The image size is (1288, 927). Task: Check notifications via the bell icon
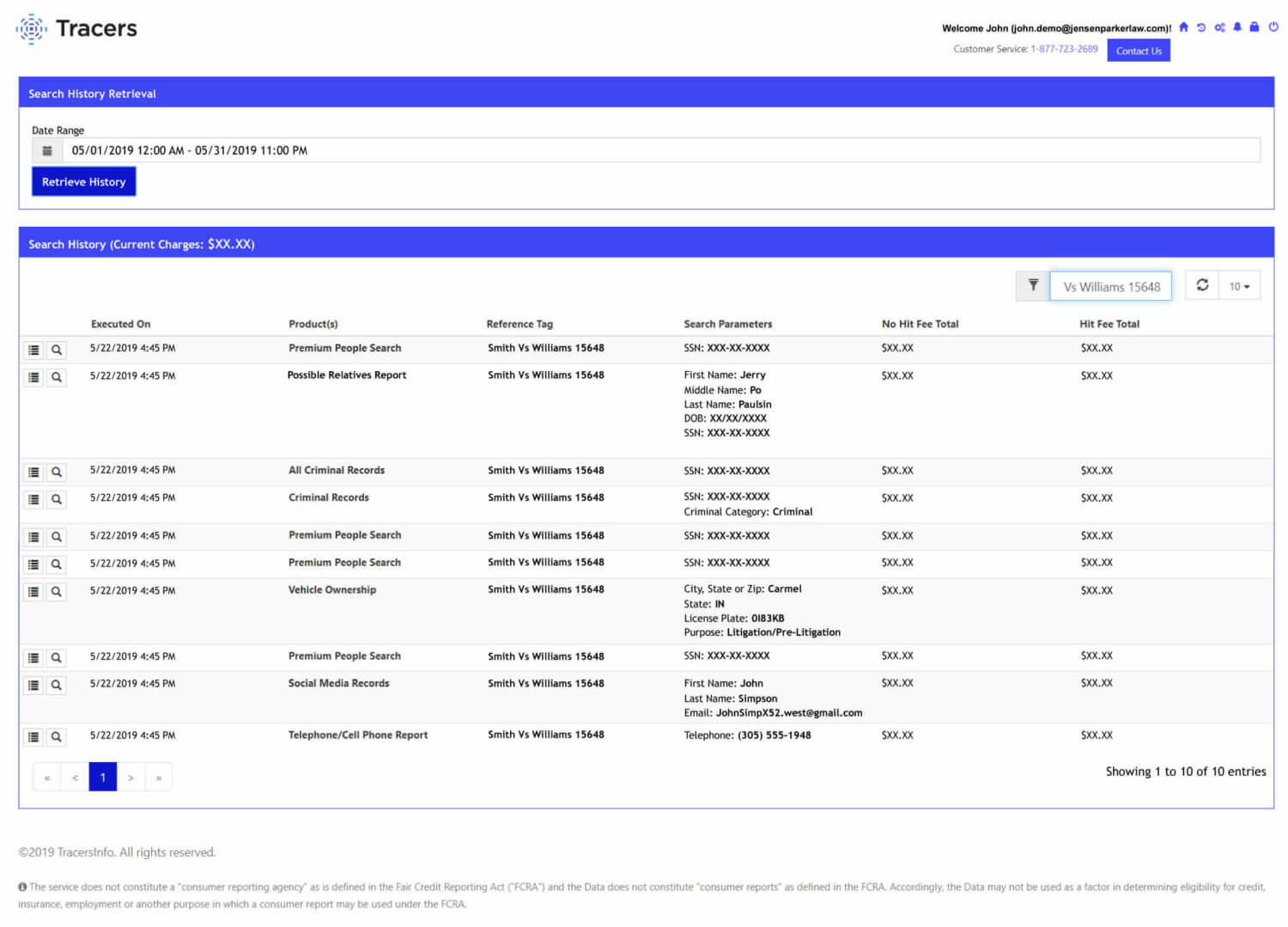pos(1236,27)
